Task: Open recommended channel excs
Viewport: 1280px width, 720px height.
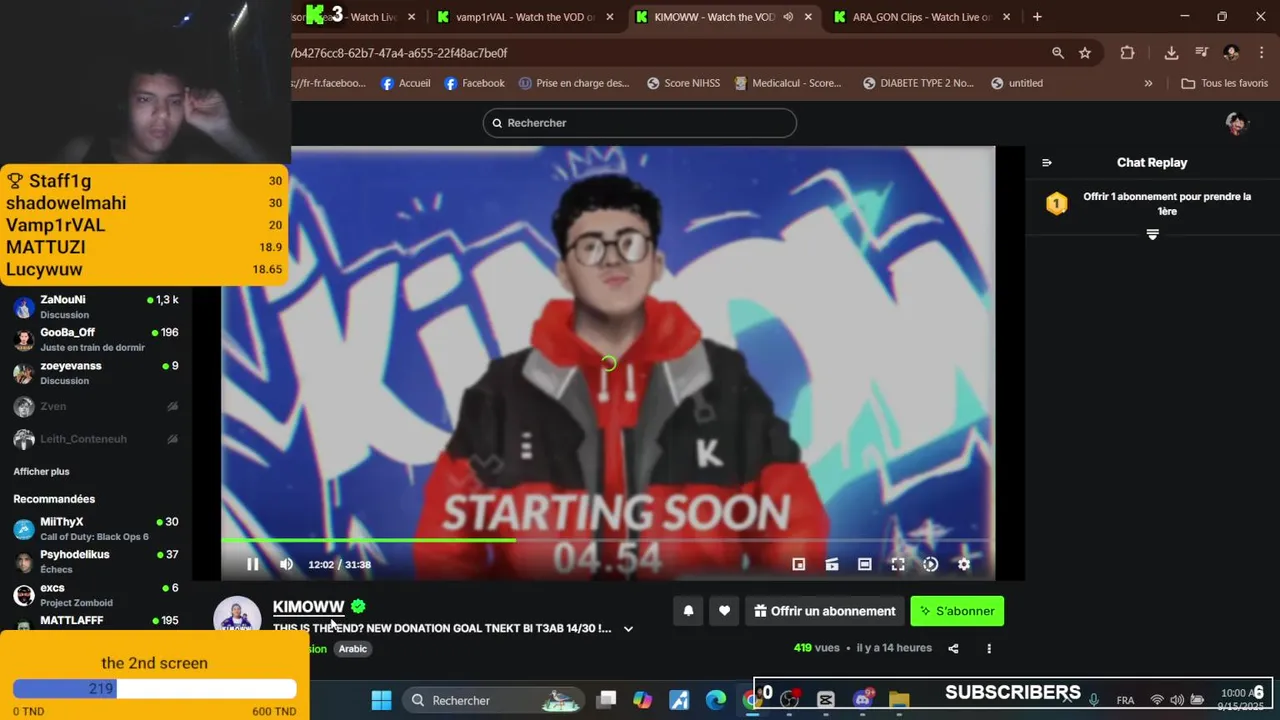Action: click(96, 595)
